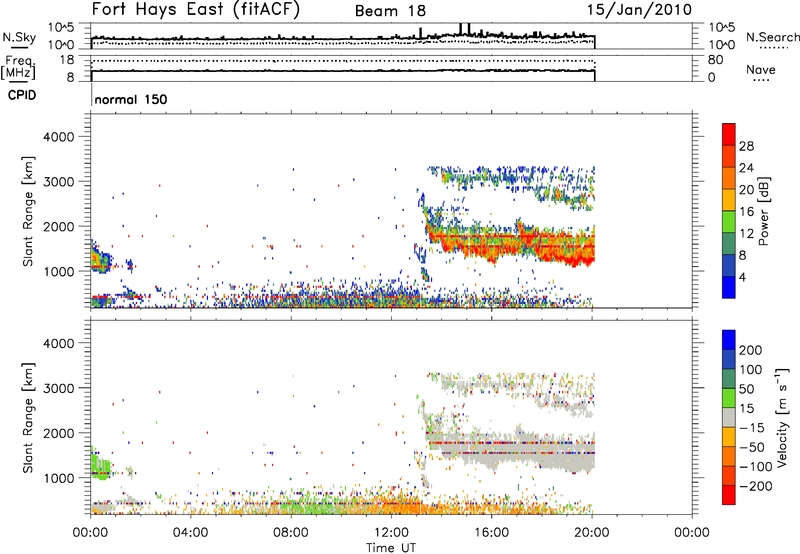Click the '3000' tick in velocity panel
The width and height of the screenshot is (800, 554).
click(58, 388)
